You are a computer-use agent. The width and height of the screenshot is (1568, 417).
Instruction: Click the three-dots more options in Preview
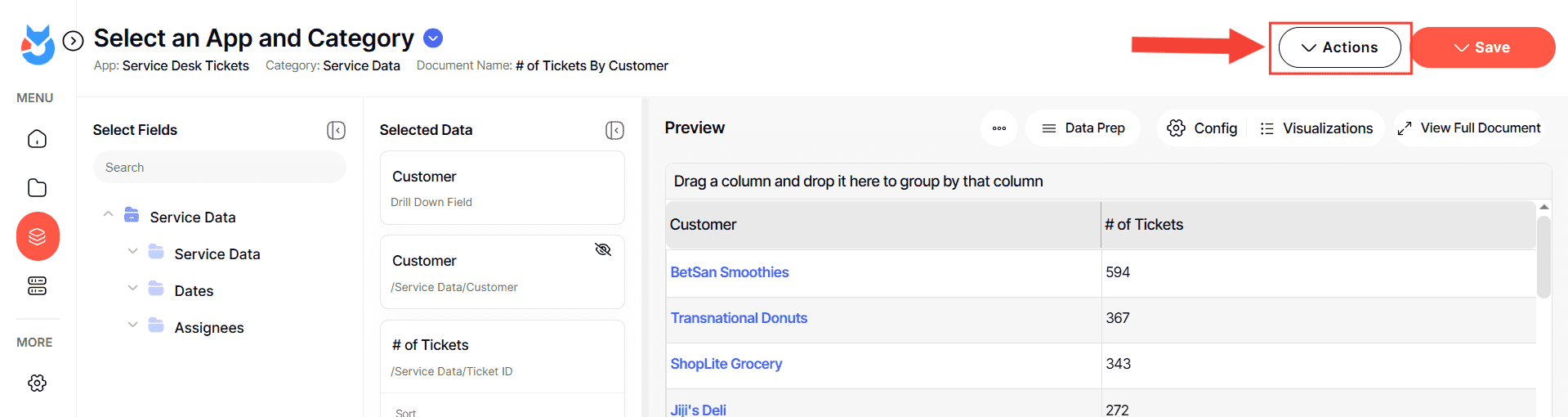pyautogui.click(x=998, y=128)
